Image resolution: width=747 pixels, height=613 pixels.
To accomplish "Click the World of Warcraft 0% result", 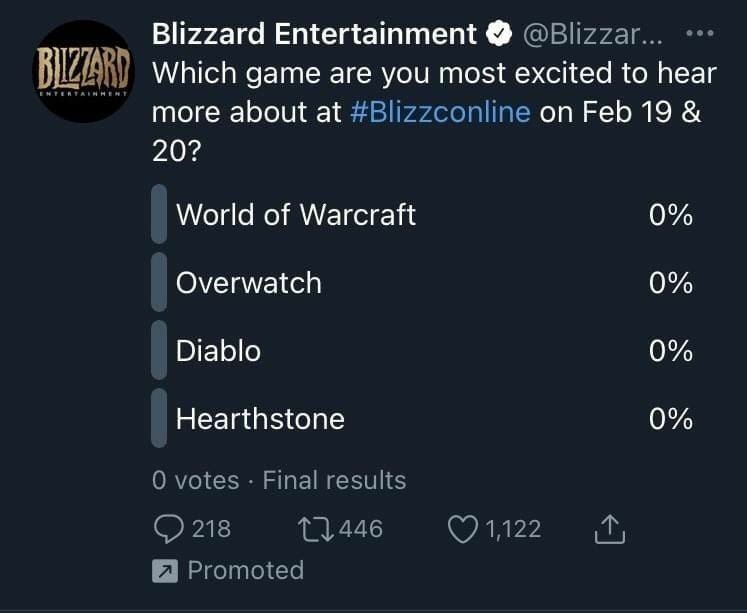I will [670, 214].
